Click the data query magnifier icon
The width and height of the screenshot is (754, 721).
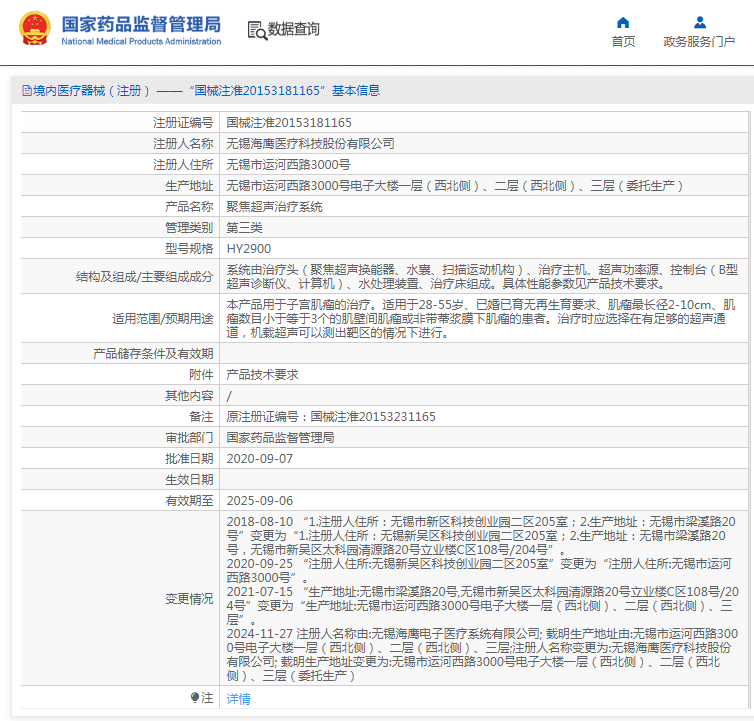click(x=257, y=30)
